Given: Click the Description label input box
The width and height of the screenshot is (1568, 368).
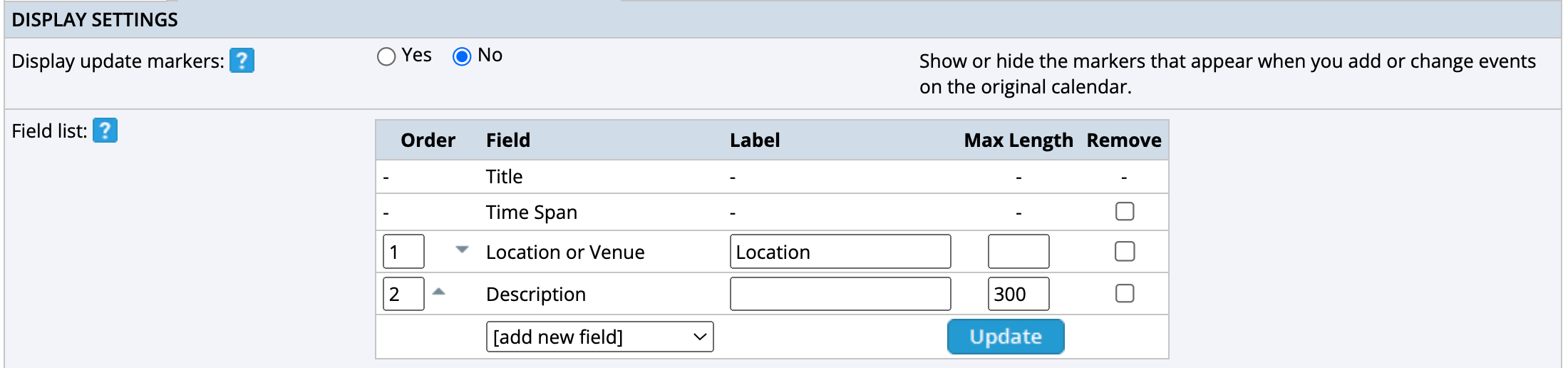Looking at the screenshot, I should (x=840, y=294).
